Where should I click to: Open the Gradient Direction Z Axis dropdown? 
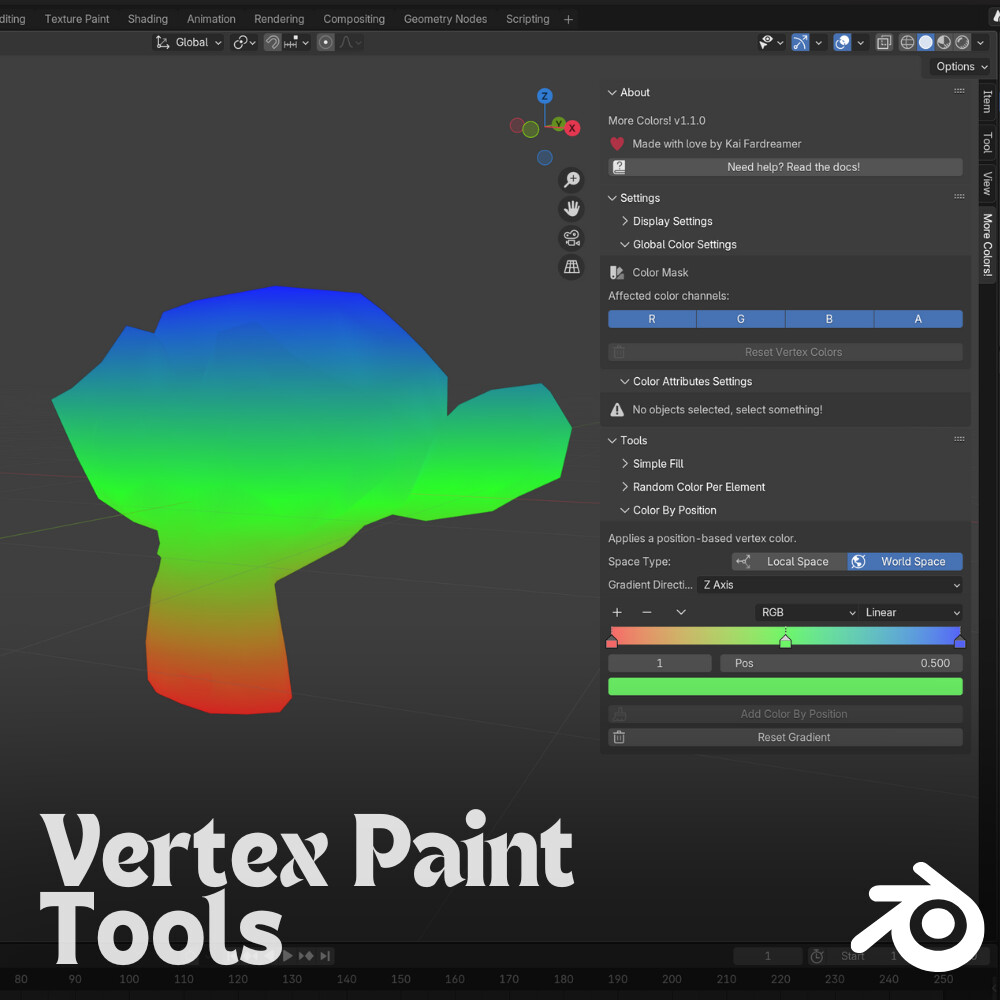[830, 585]
